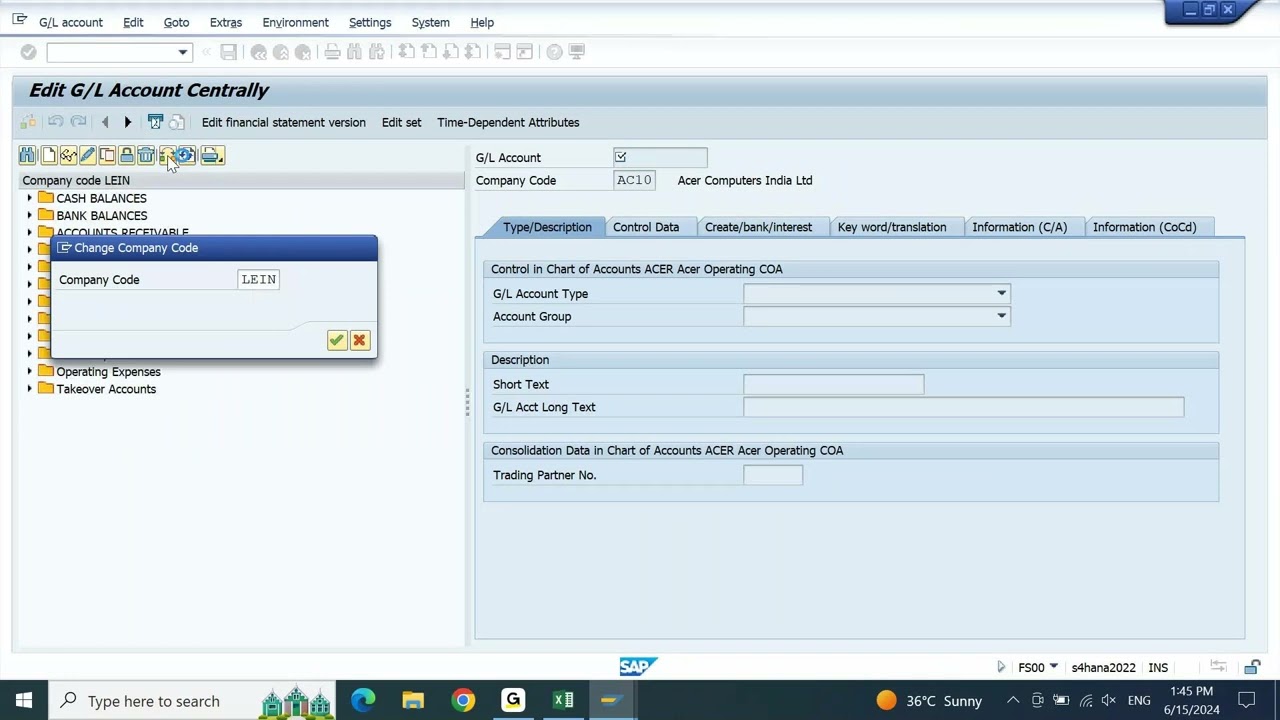Image resolution: width=1280 pixels, height=720 pixels.
Task: Open the G/L Account Type dropdown
Action: (x=1001, y=293)
